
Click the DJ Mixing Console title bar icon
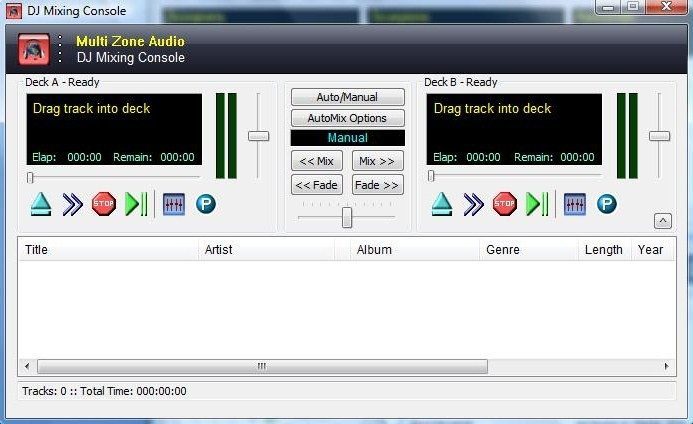[x=13, y=11]
